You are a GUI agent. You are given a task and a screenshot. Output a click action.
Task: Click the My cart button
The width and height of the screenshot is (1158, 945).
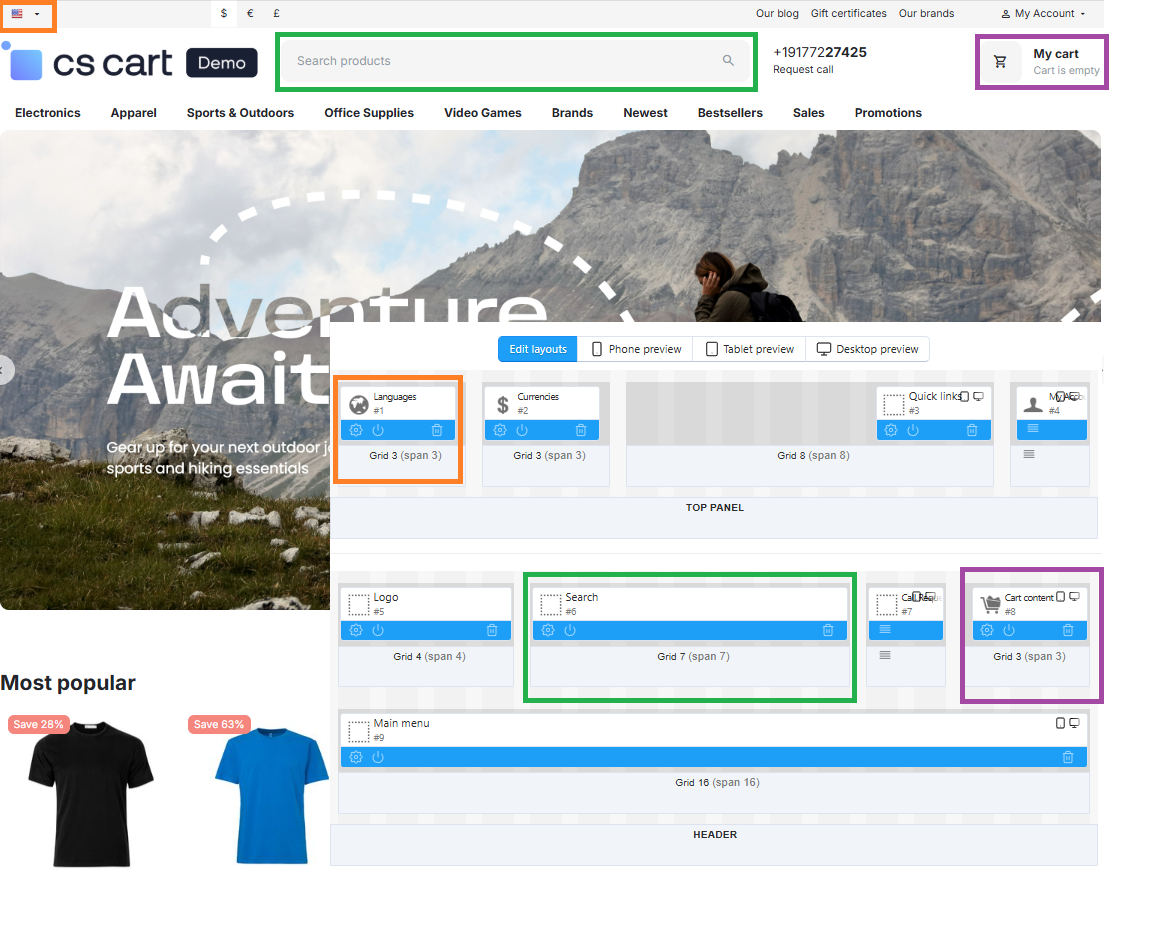point(1042,62)
